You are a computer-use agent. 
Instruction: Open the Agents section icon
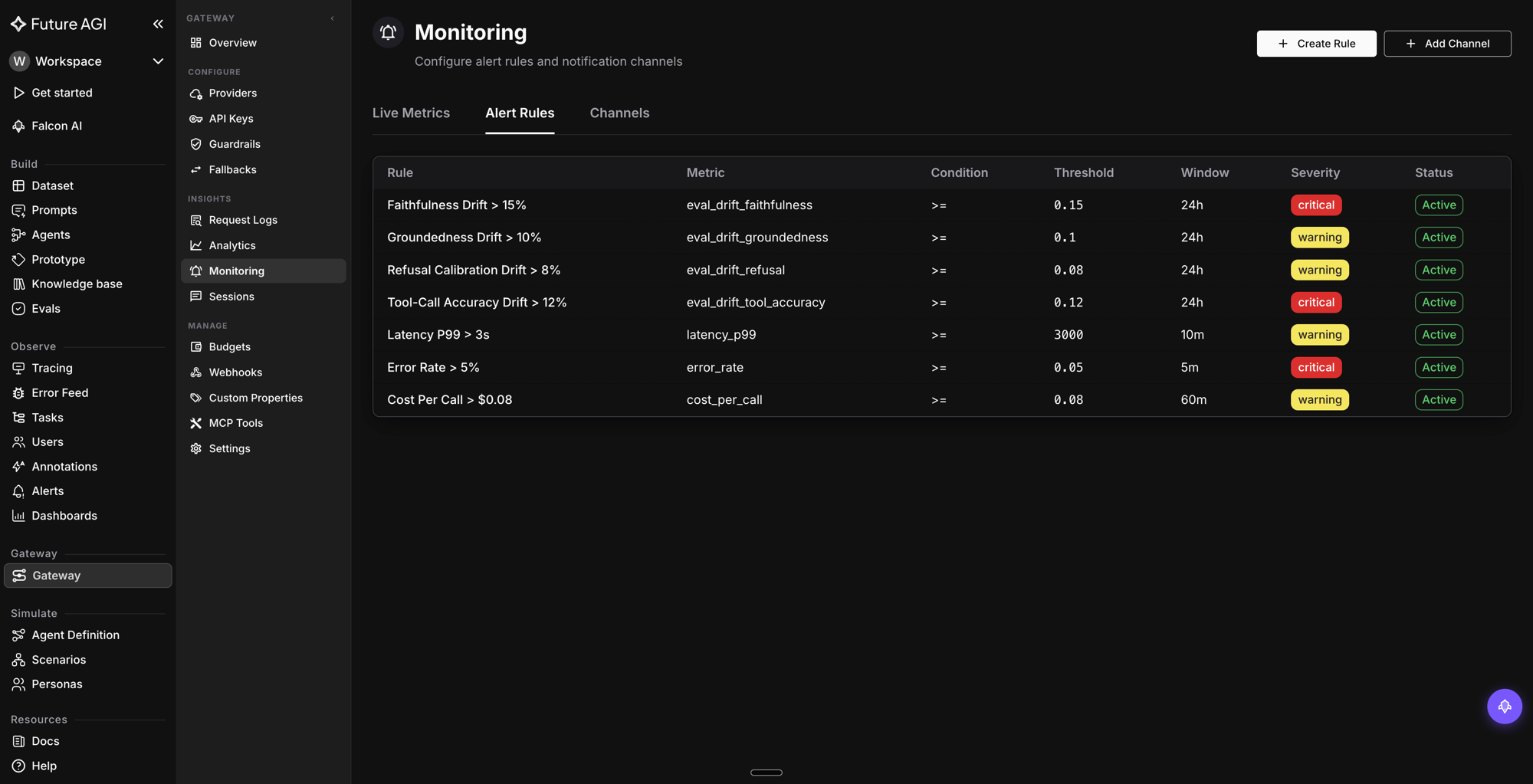[18, 235]
